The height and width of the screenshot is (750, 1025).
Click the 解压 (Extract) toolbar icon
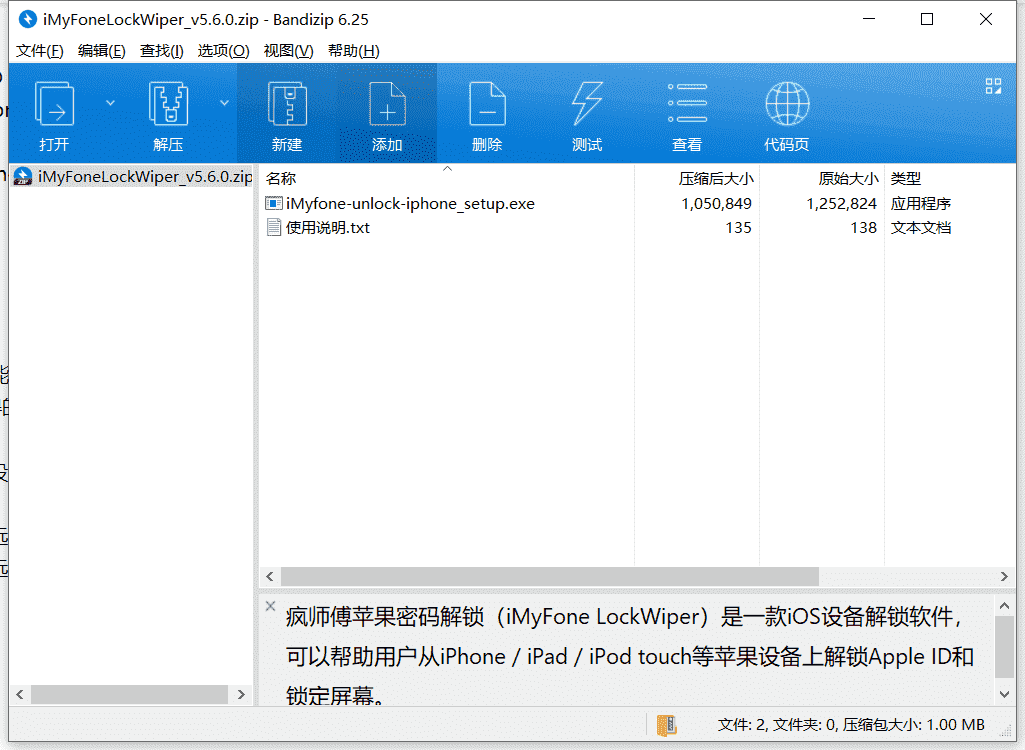tap(168, 103)
